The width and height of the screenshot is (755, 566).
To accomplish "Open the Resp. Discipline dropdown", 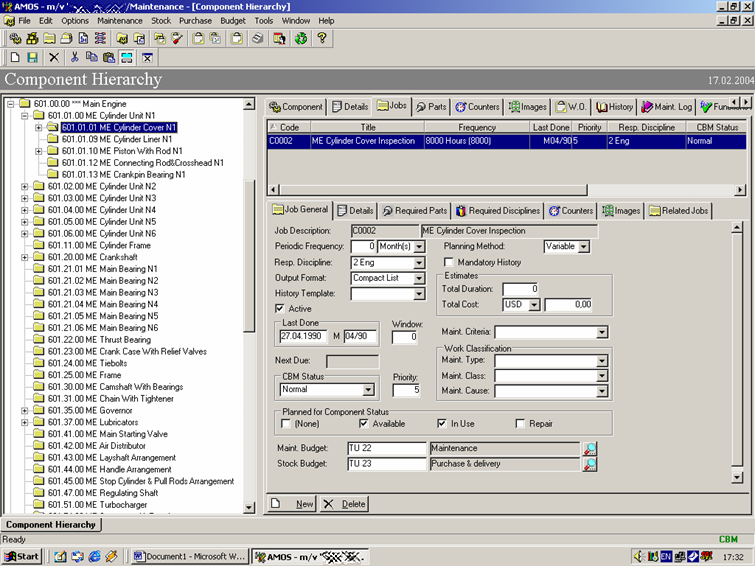I will click(419, 262).
